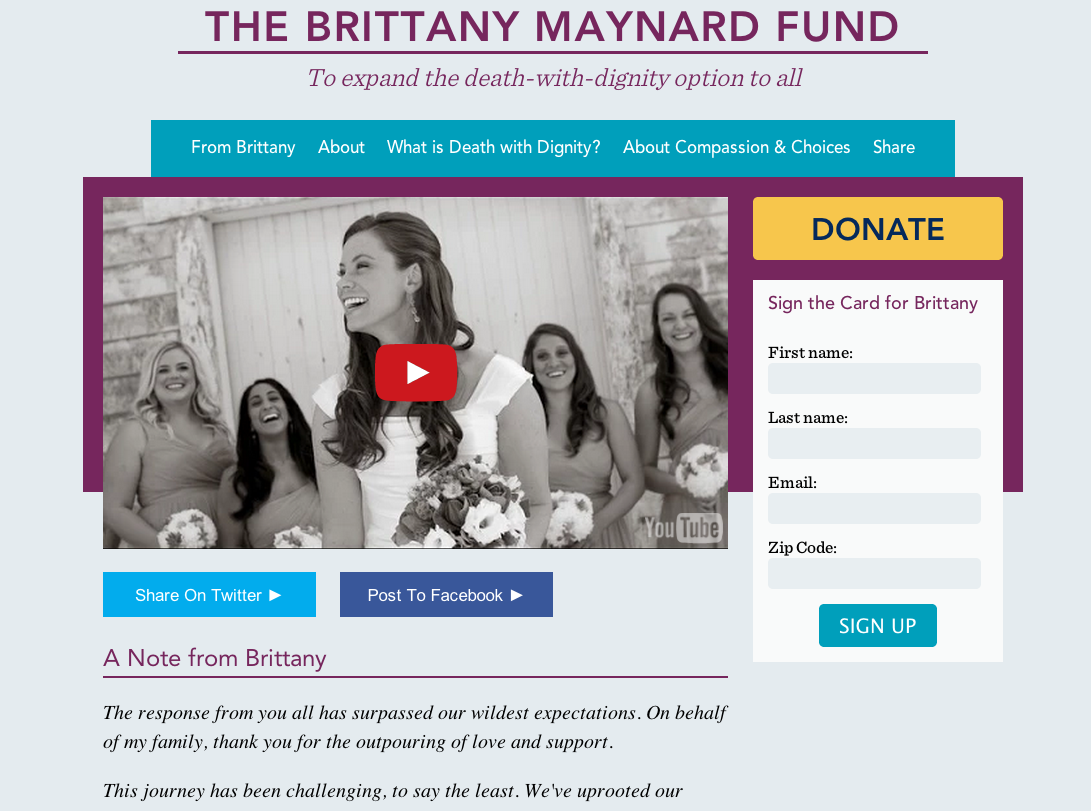Click the wedding photo video thumbnail
The width and height of the screenshot is (1091, 811).
[x=415, y=373]
